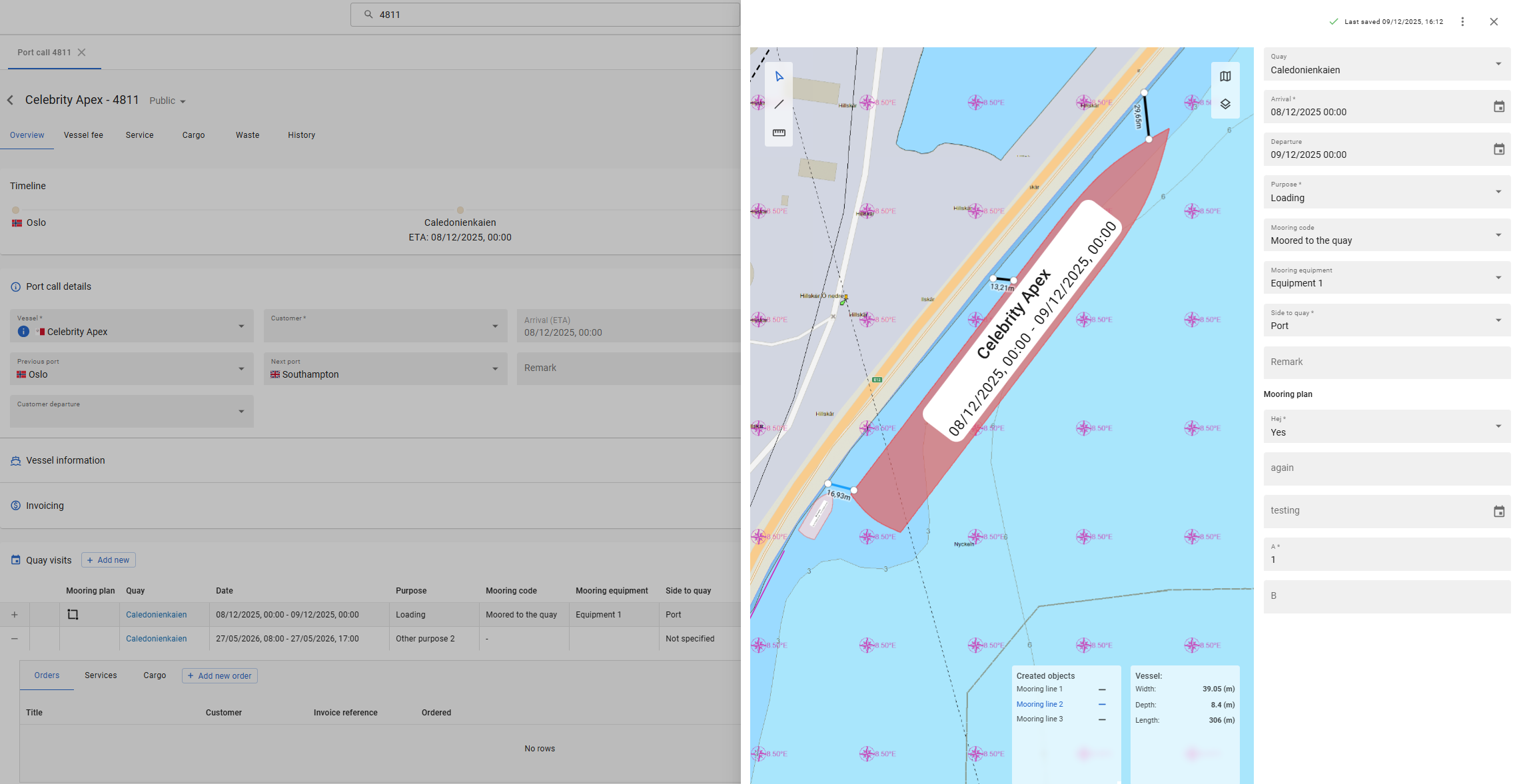This screenshot has width=1517, height=784.
Task: Click the Remark input field
Action: (x=1386, y=362)
